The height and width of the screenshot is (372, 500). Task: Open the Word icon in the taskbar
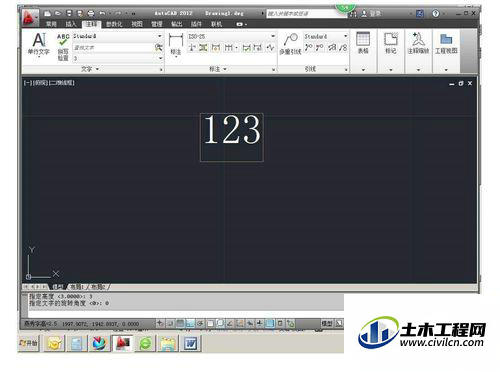(190, 343)
